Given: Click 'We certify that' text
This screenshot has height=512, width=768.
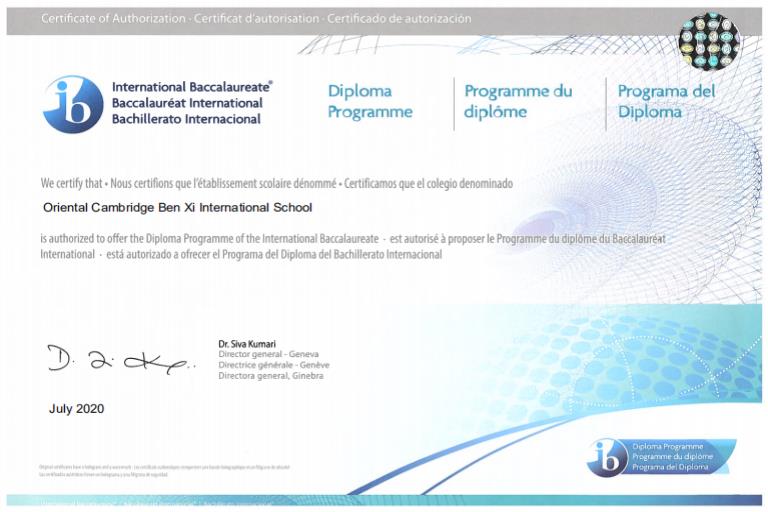Looking at the screenshot, I should (72, 183).
